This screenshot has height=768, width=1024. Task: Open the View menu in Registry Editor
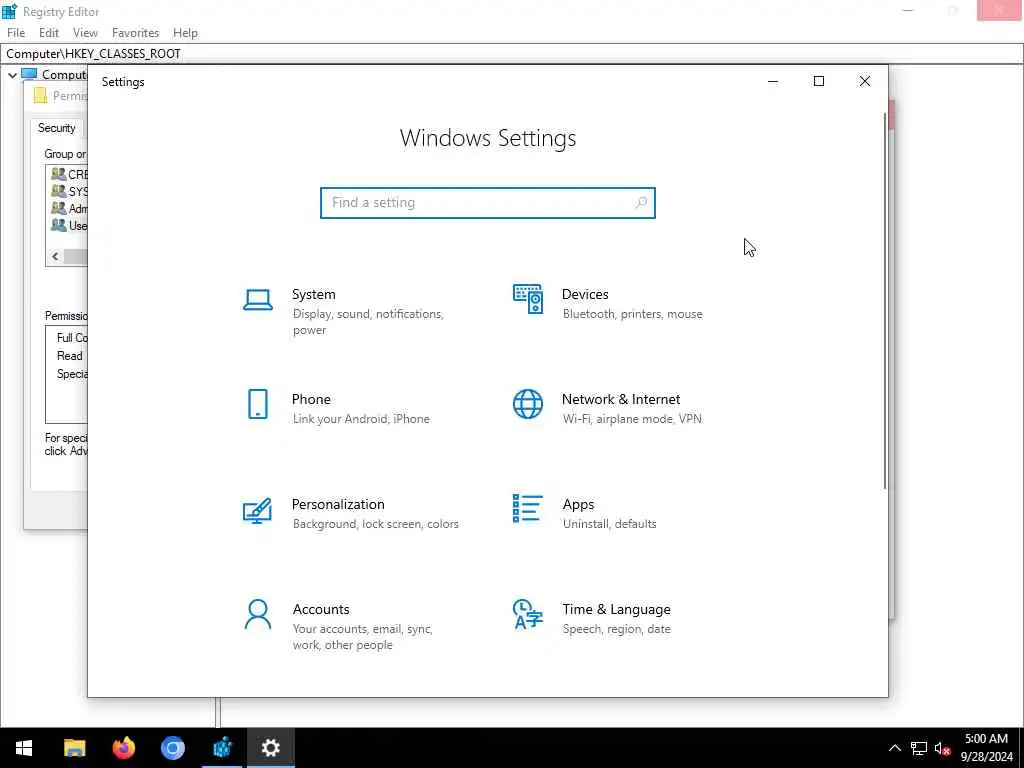click(85, 33)
